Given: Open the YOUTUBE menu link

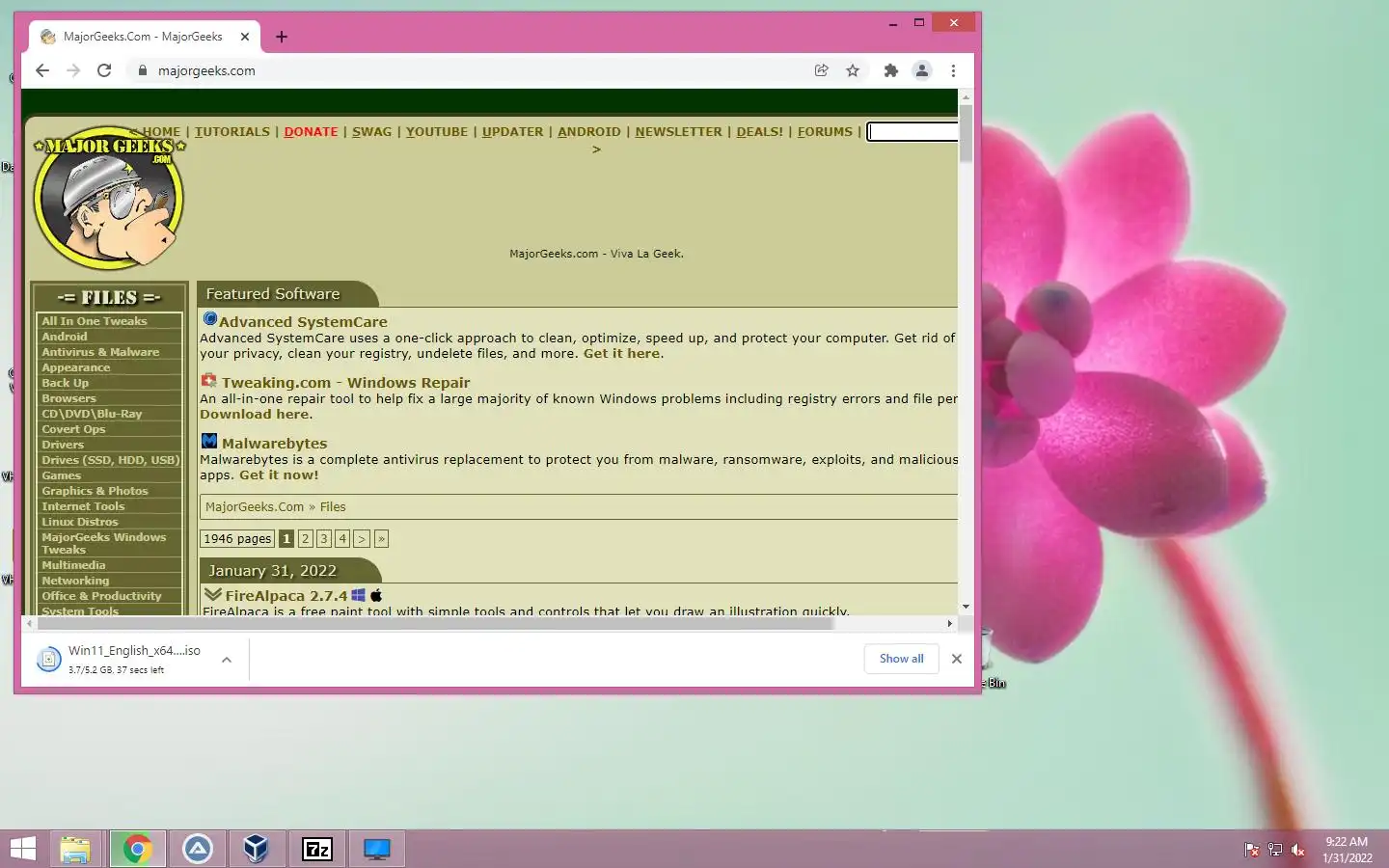Looking at the screenshot, I should click(x=437, y=132).
